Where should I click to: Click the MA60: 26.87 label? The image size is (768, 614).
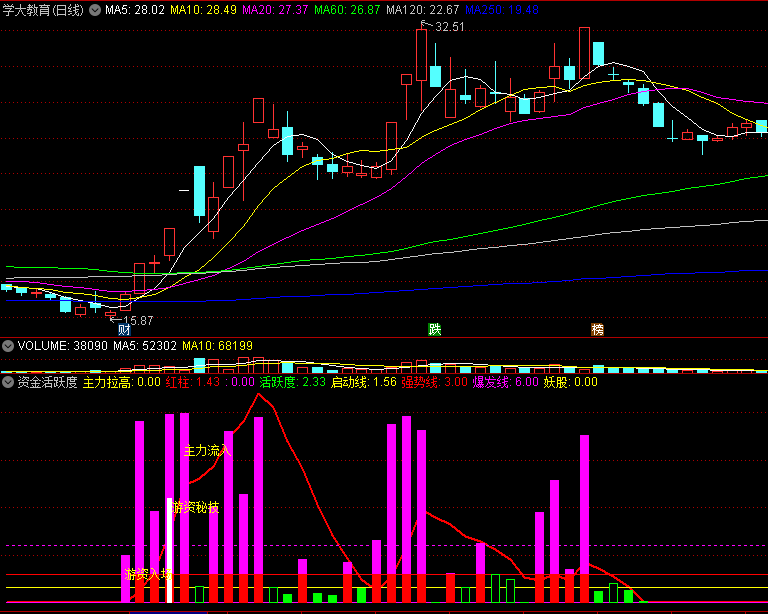click(x=347, y=10)
